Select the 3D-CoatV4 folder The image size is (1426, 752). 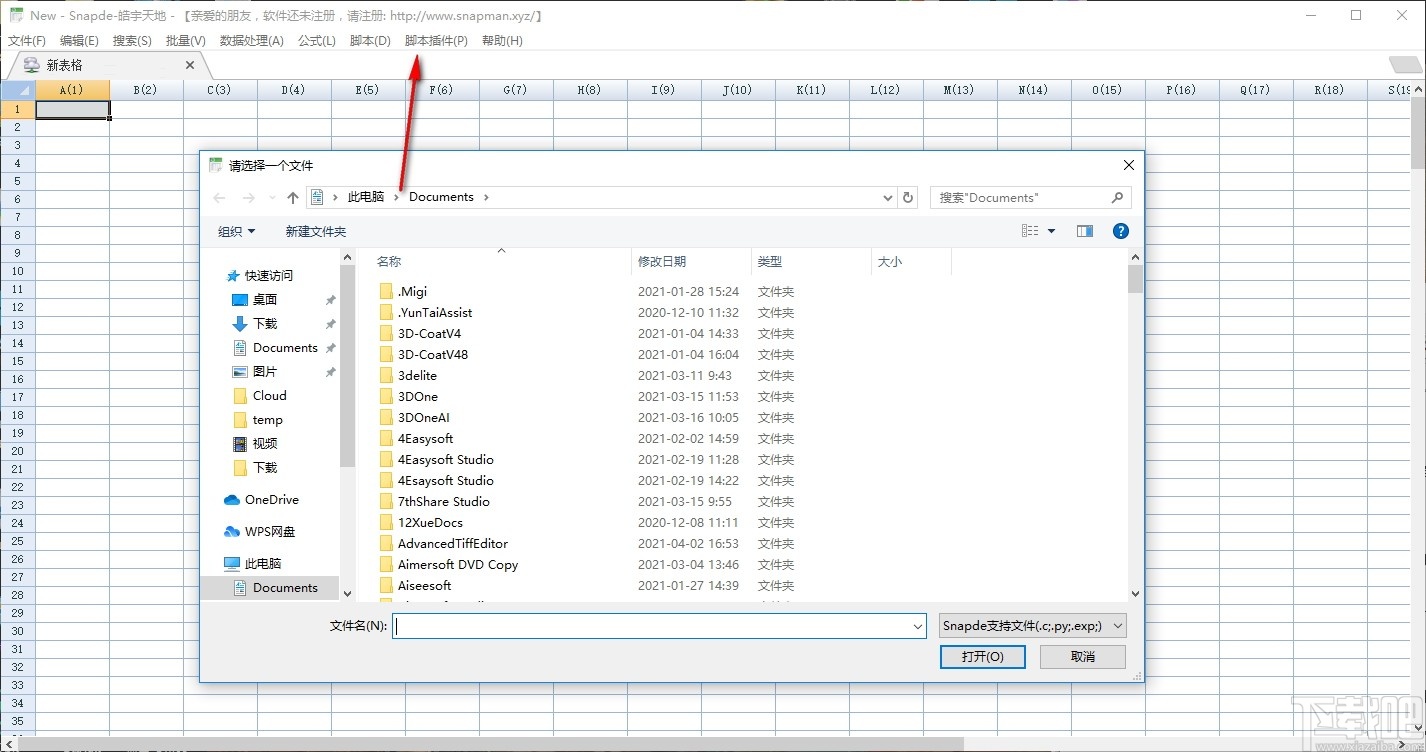point(419,333)
